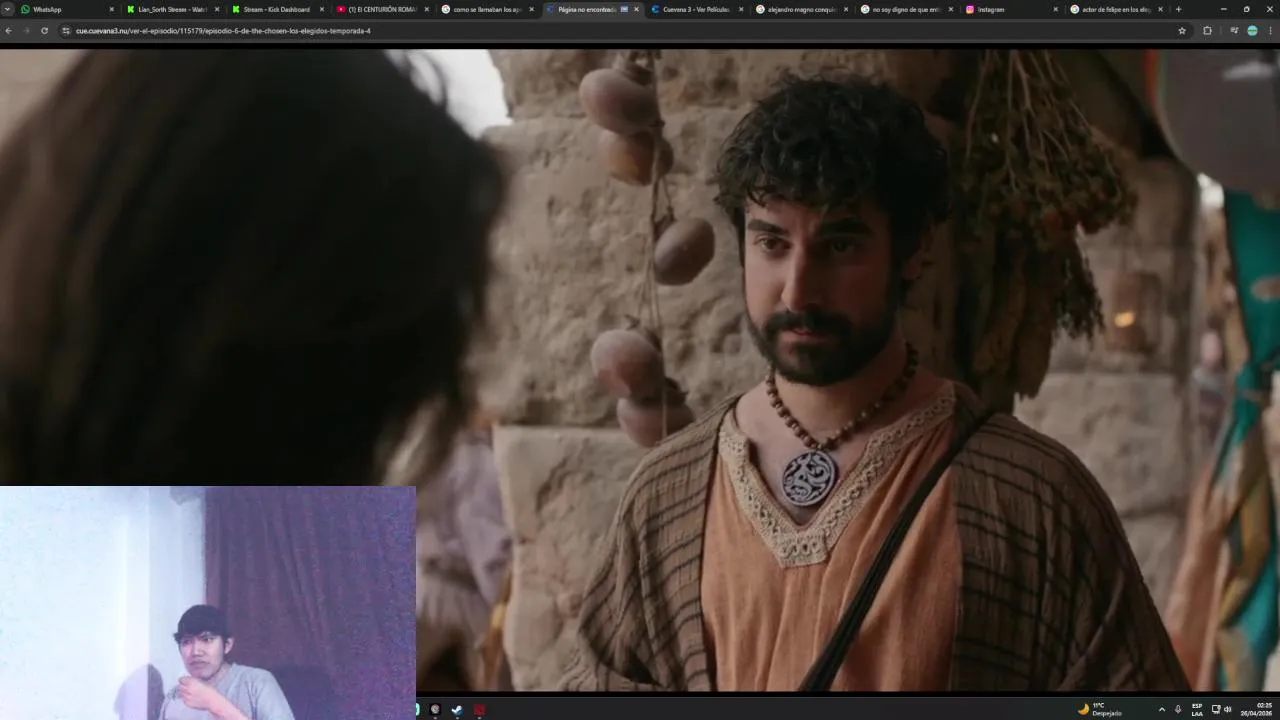Bookmark this page with the star
This screenshot has height=720, width=1280.
coord(1182,31)
